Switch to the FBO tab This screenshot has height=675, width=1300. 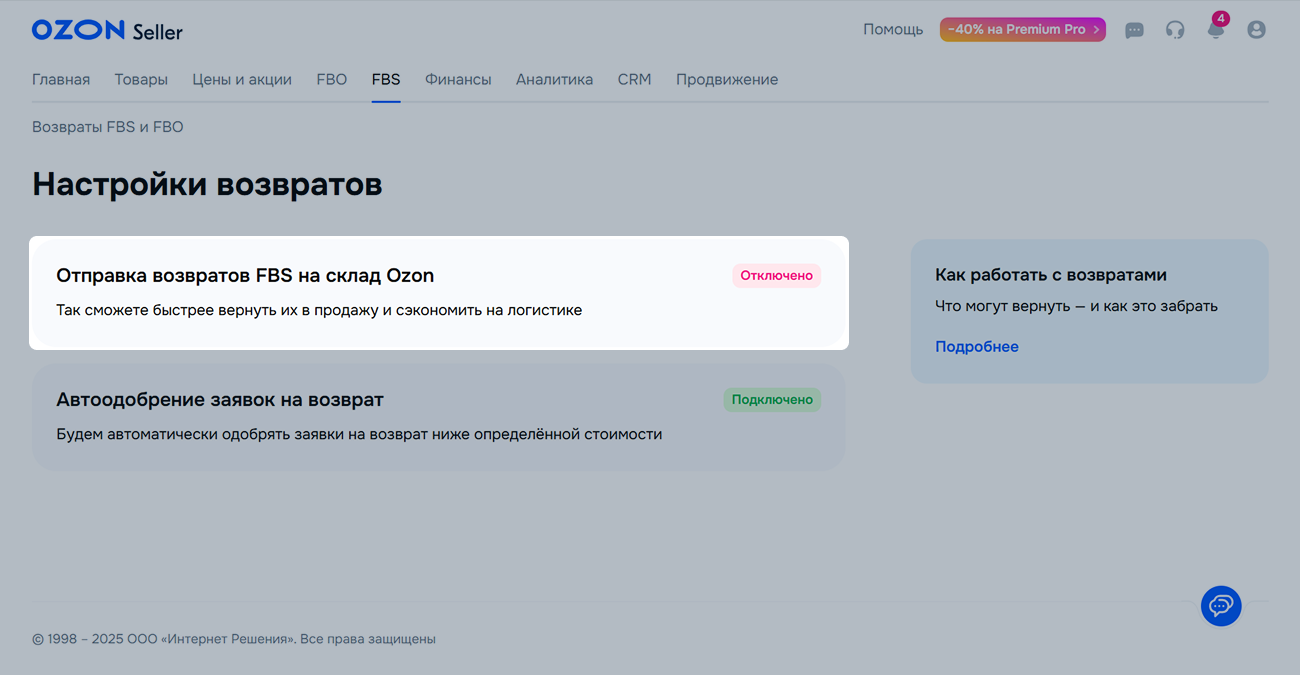[x=331, y=80]
